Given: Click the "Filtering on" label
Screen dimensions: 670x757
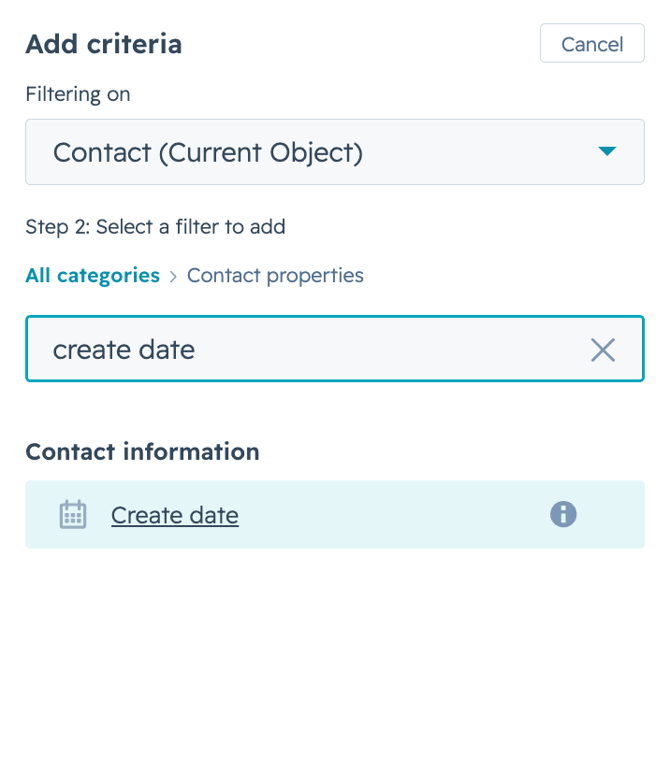Looking at the screenshot, I should (77, 95).
